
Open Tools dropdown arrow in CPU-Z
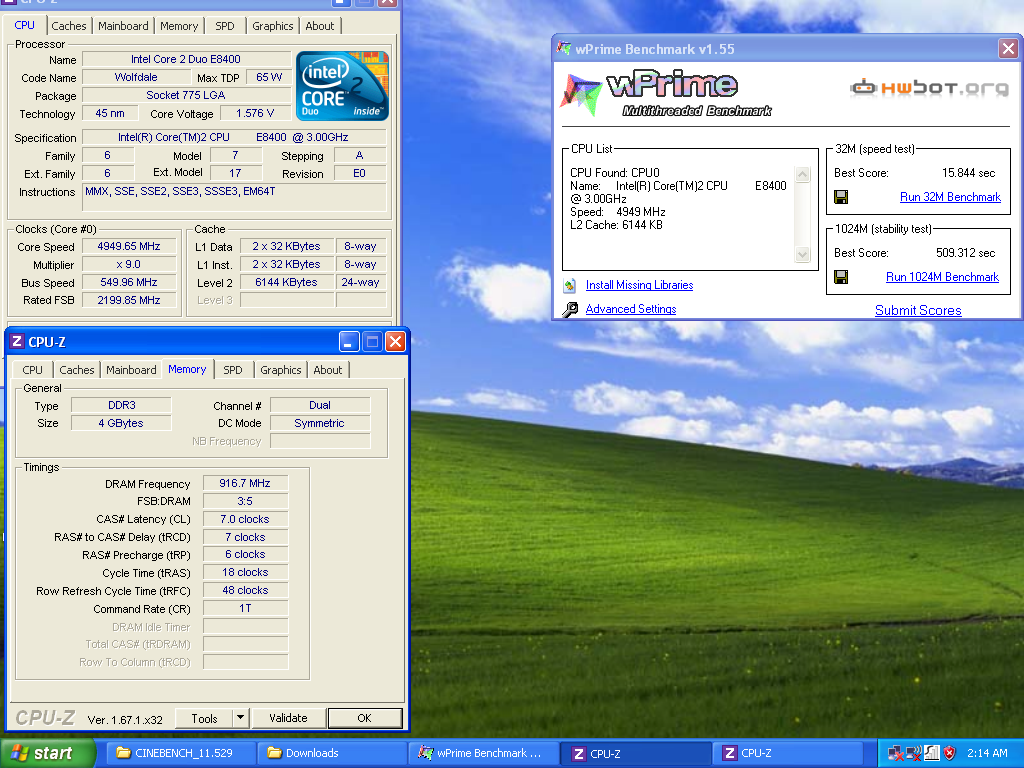[x=240, y=718]
